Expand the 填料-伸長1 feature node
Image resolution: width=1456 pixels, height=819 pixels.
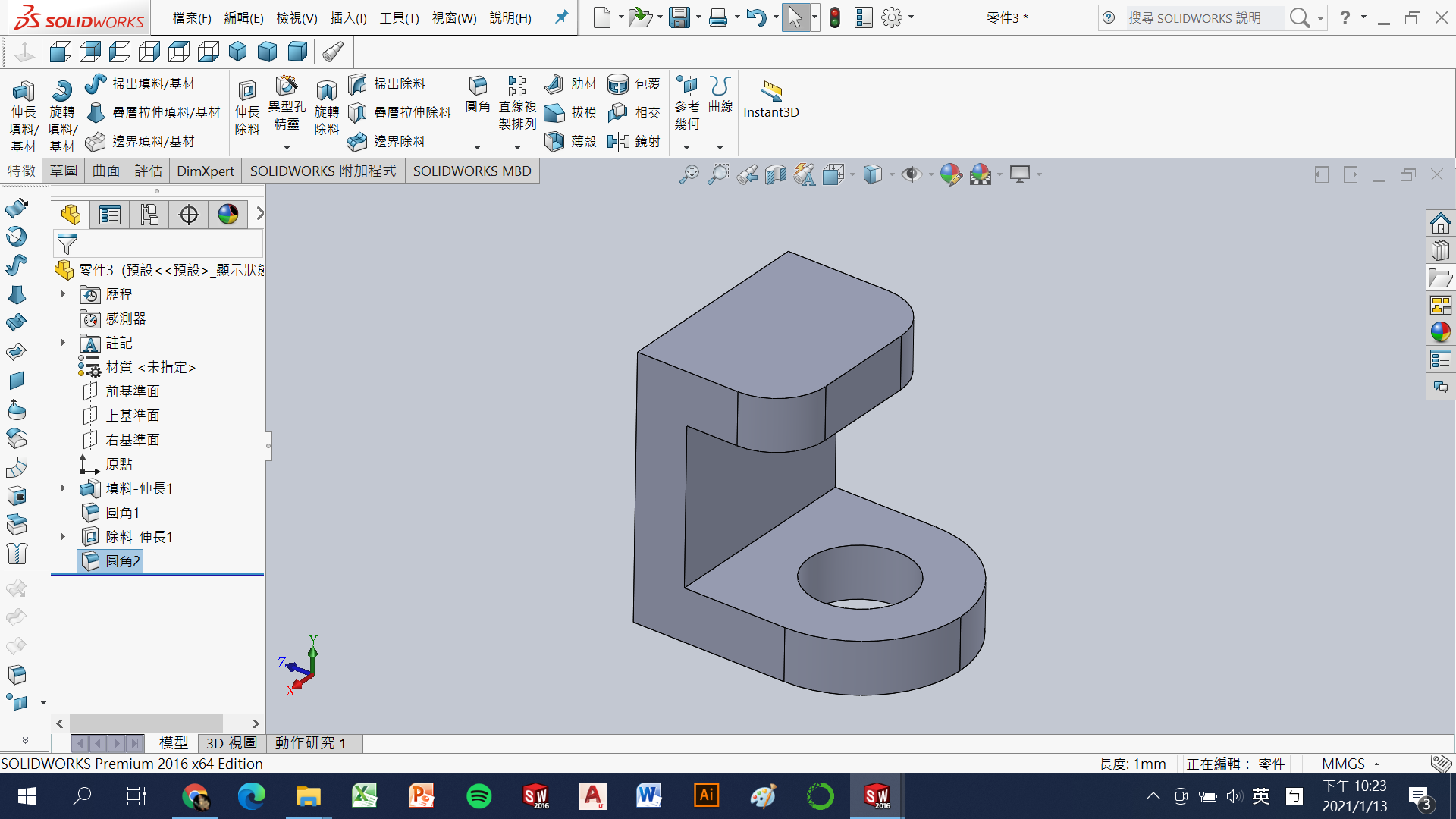click(x=63, y=488)
